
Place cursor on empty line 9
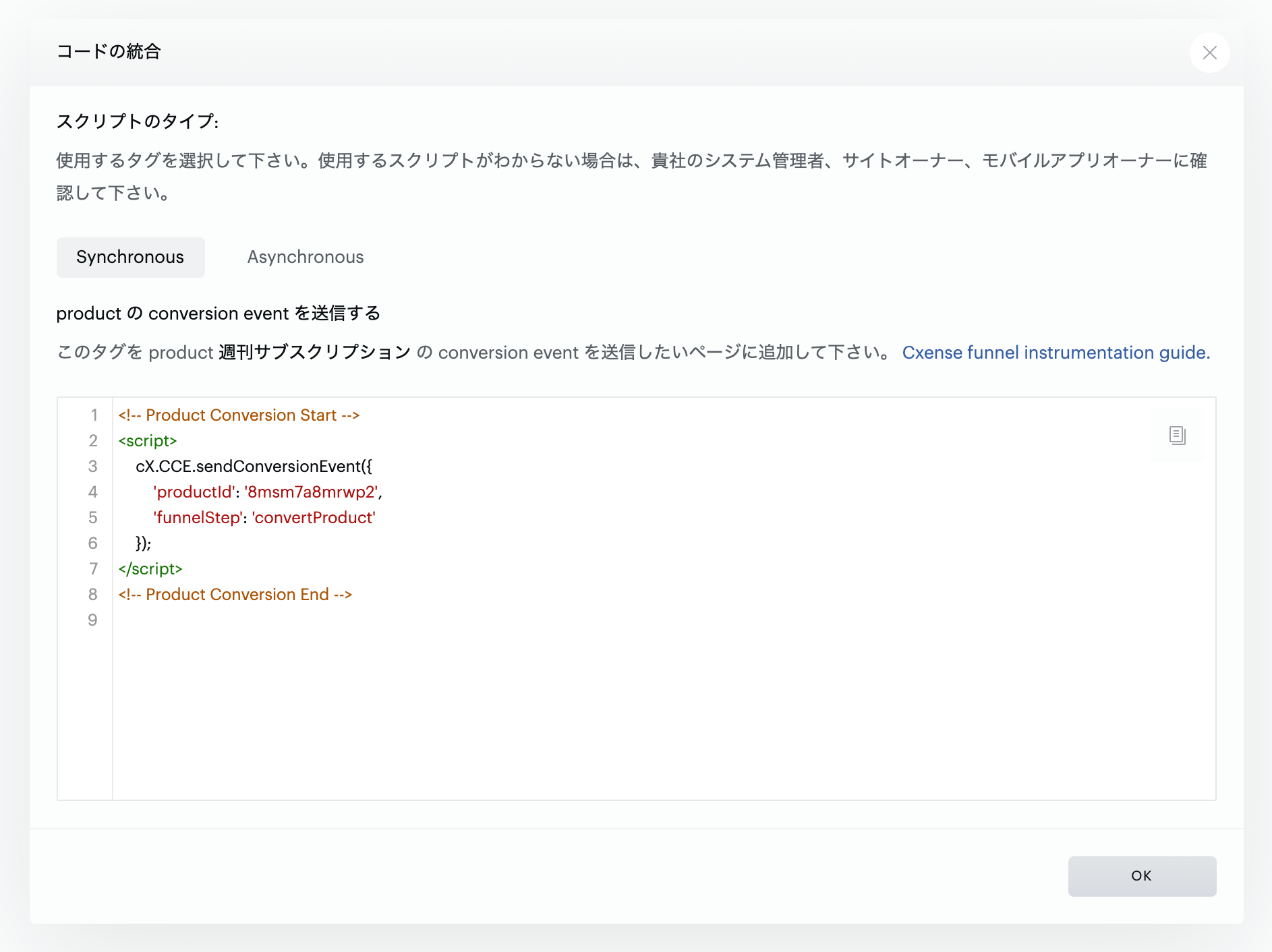click(x=664, y=620)
